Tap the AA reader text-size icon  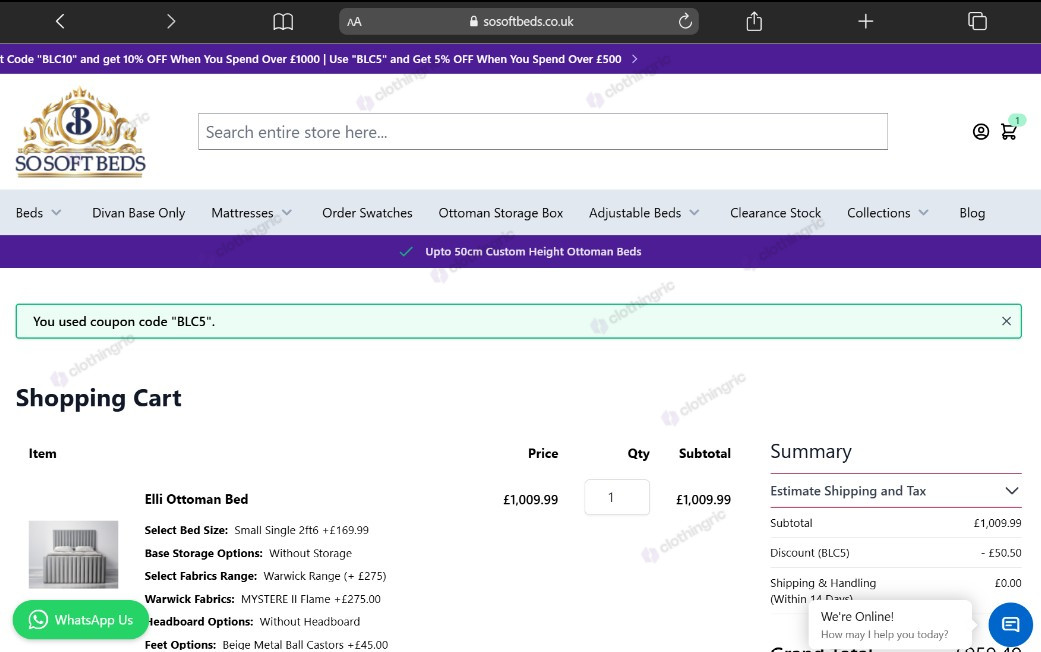click(355, 22)
